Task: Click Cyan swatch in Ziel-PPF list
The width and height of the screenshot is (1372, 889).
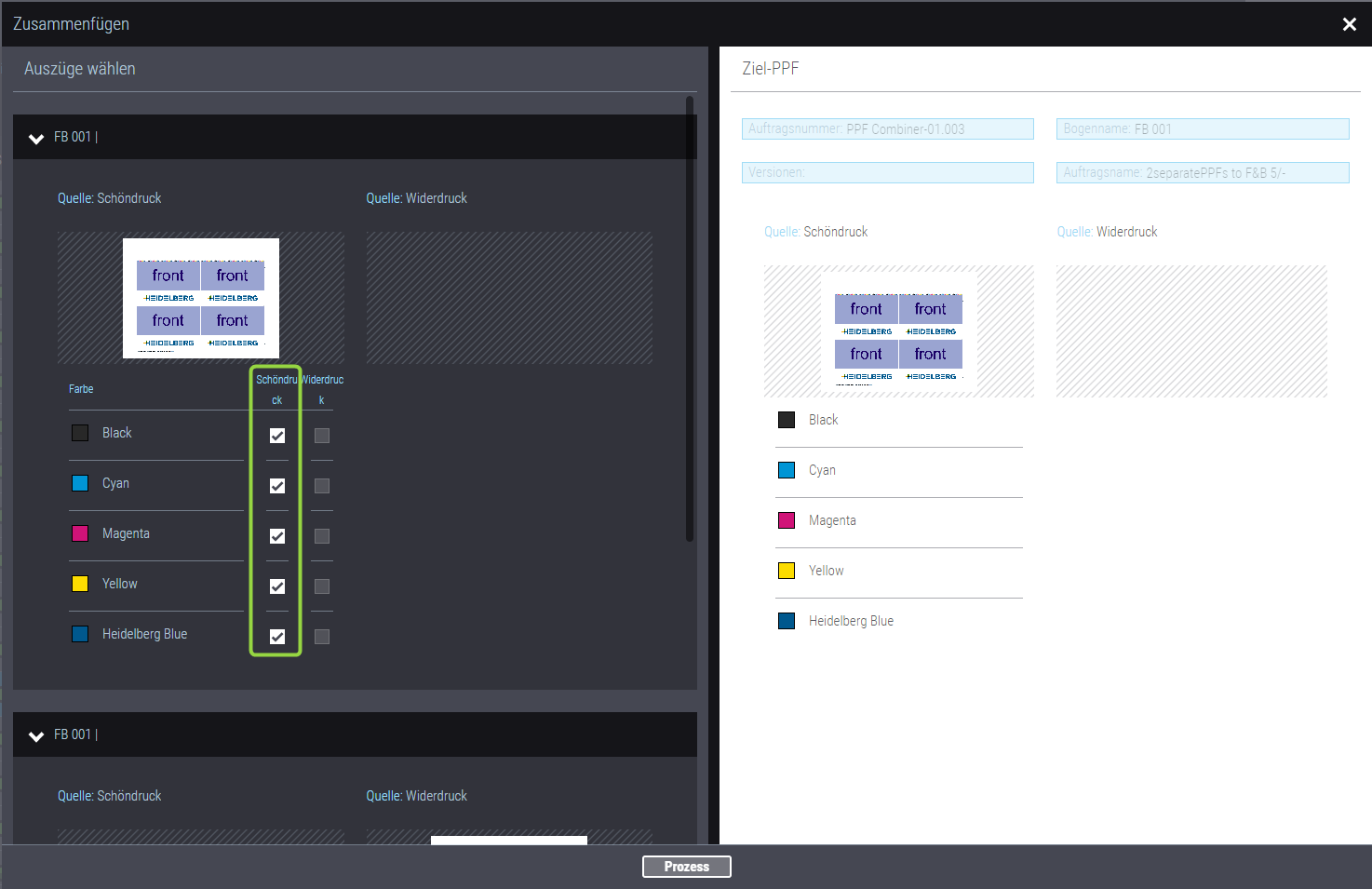Action: click(787, 470)
